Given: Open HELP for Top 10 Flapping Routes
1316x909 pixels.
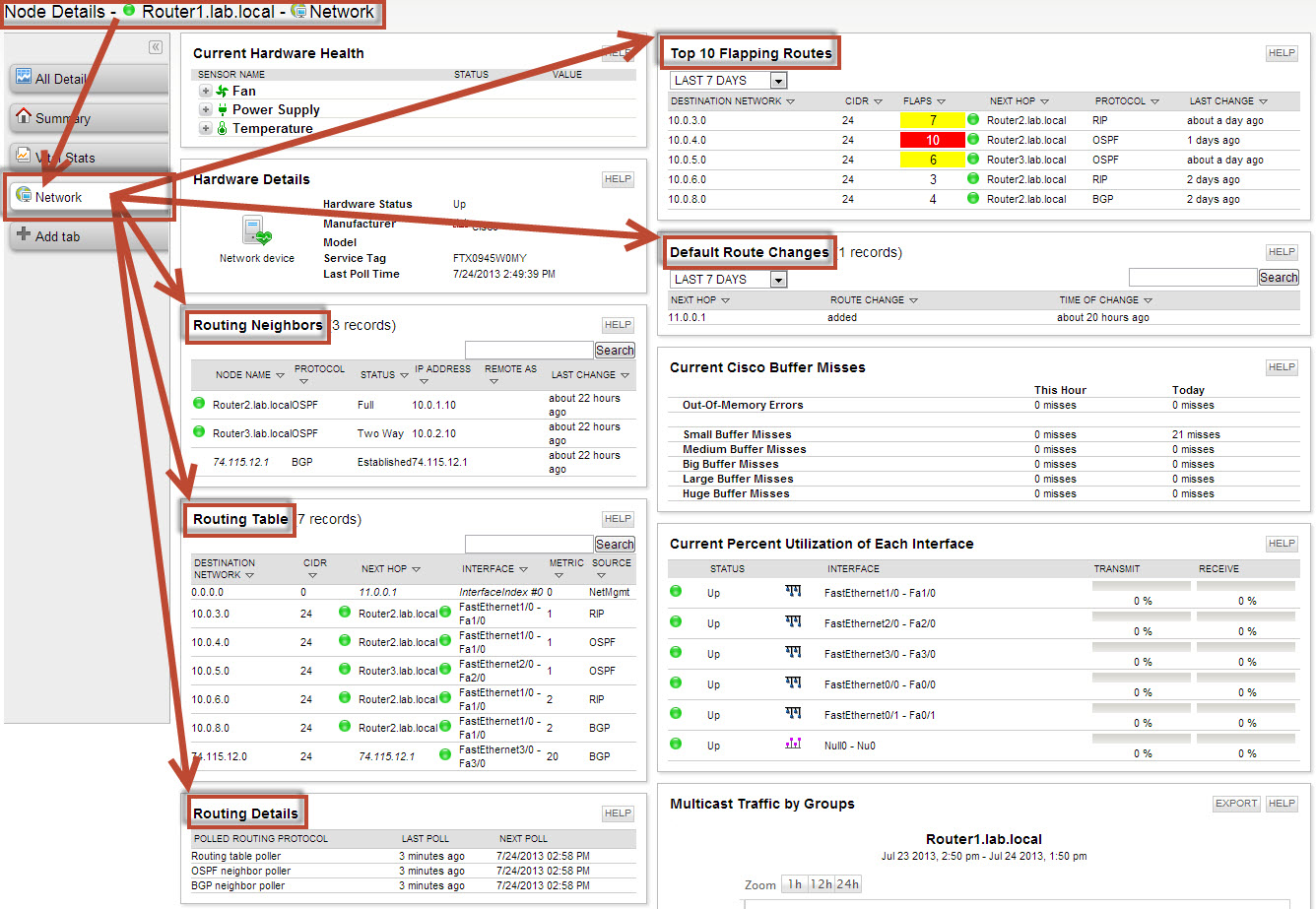Looking at the screenshot, I should click(x=1282, y=53).
